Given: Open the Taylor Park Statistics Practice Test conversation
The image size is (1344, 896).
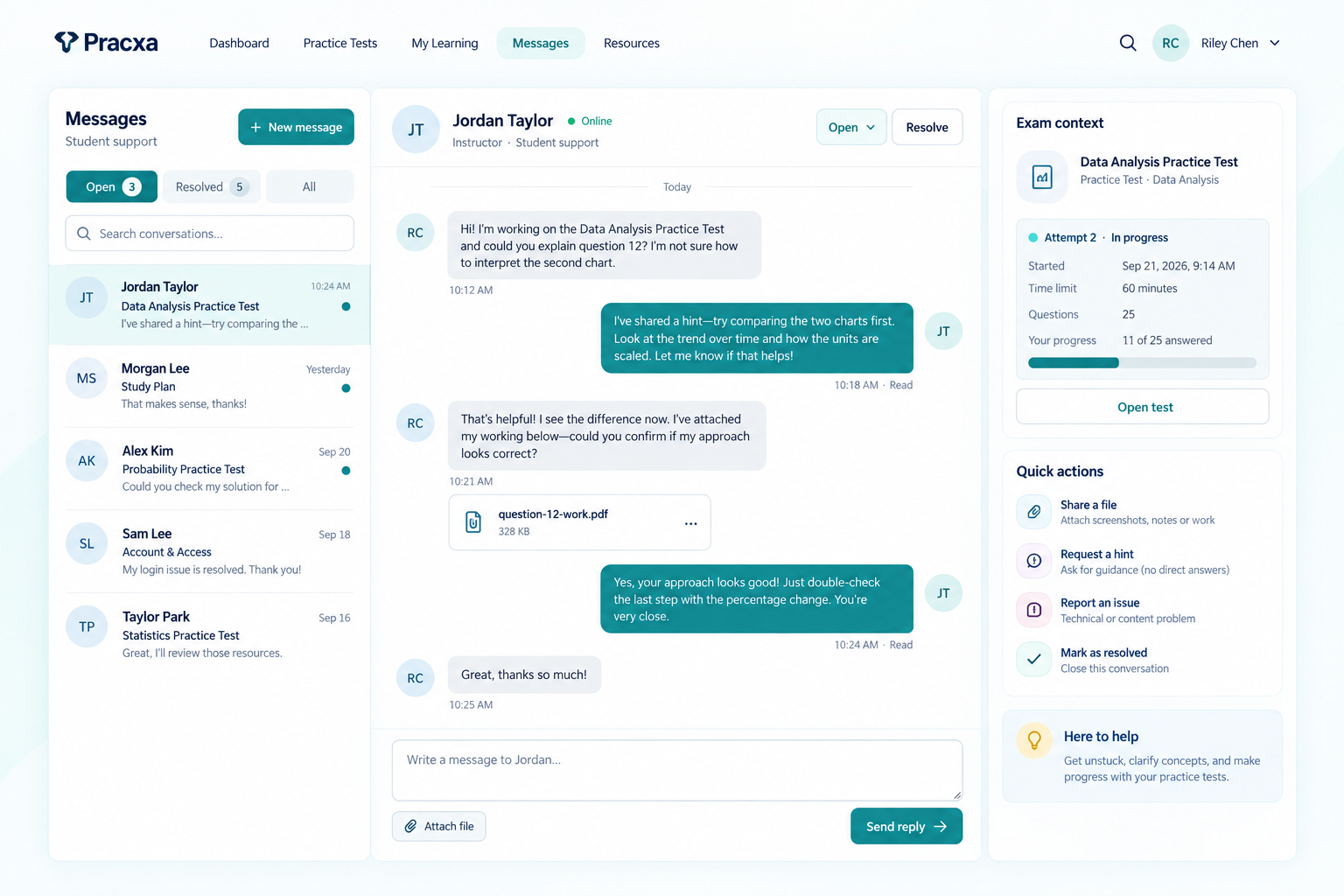Looking at the screenshot, I should [210, 634].
